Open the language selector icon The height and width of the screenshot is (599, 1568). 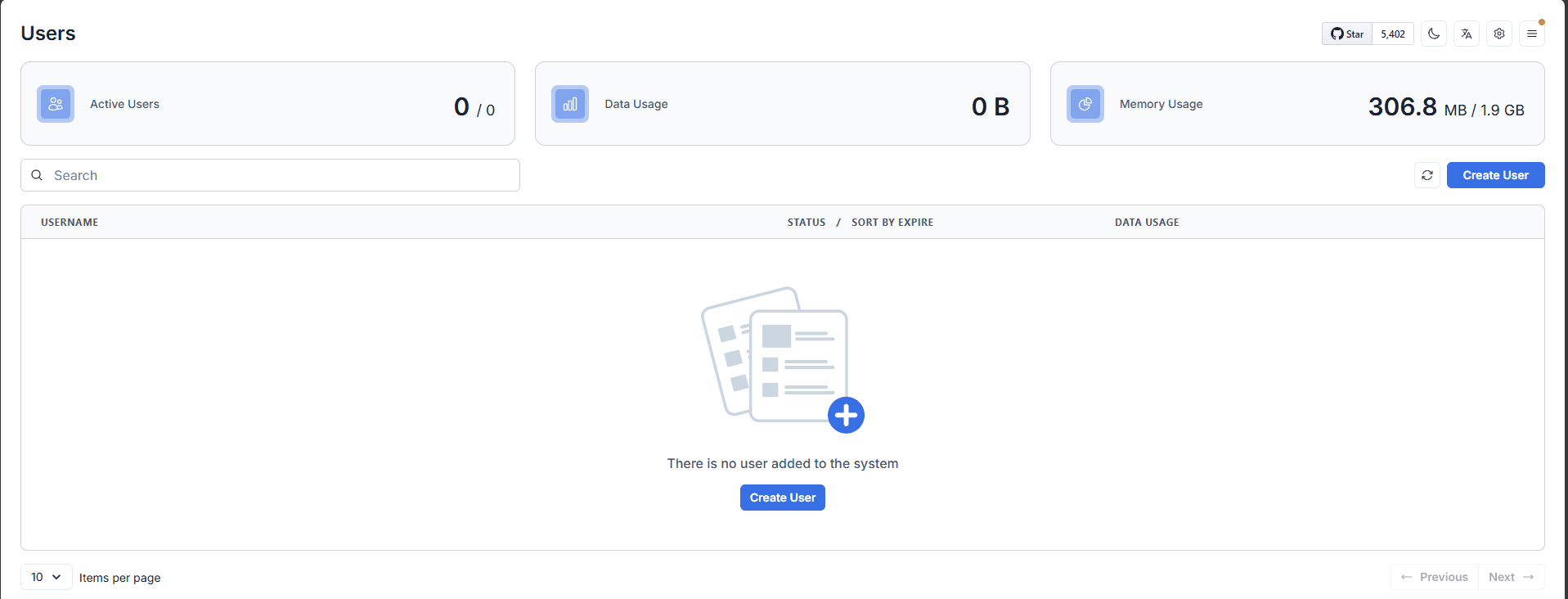(x=1466, y=34)
